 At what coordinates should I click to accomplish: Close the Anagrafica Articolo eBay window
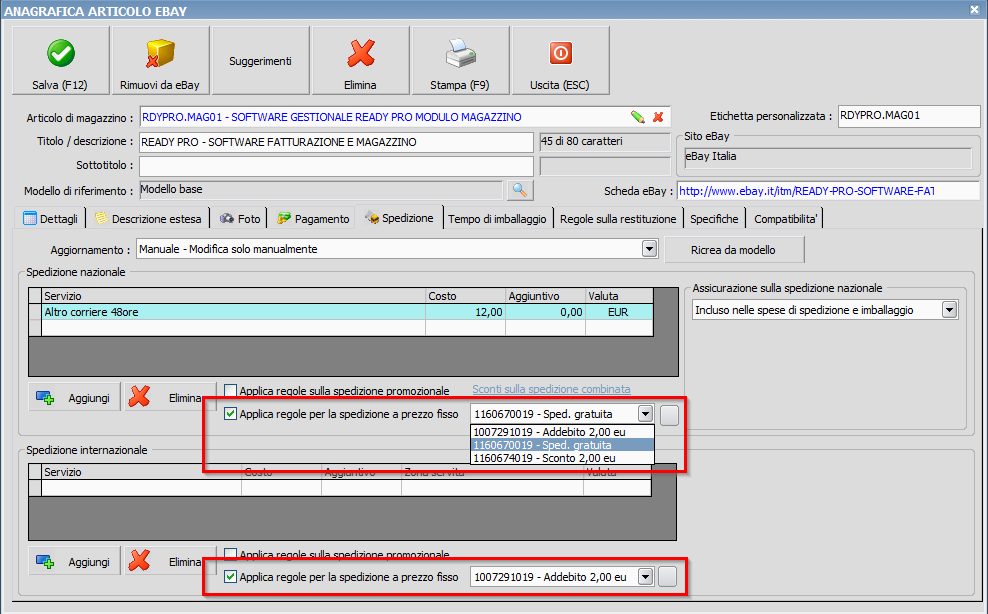coord(974,9)
